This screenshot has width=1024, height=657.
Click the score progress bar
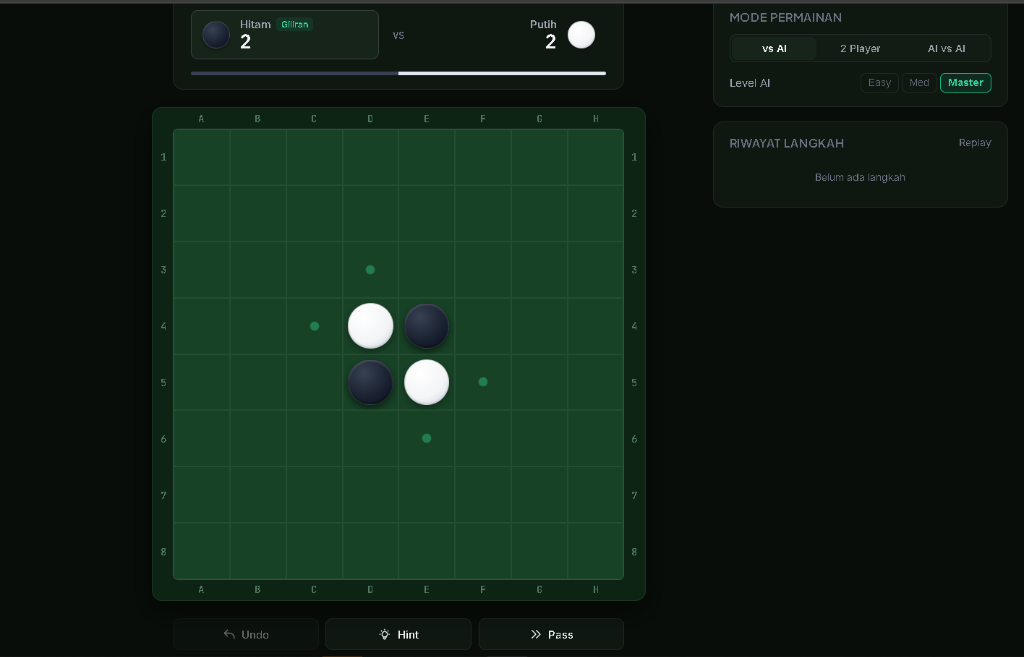point(398,73)
